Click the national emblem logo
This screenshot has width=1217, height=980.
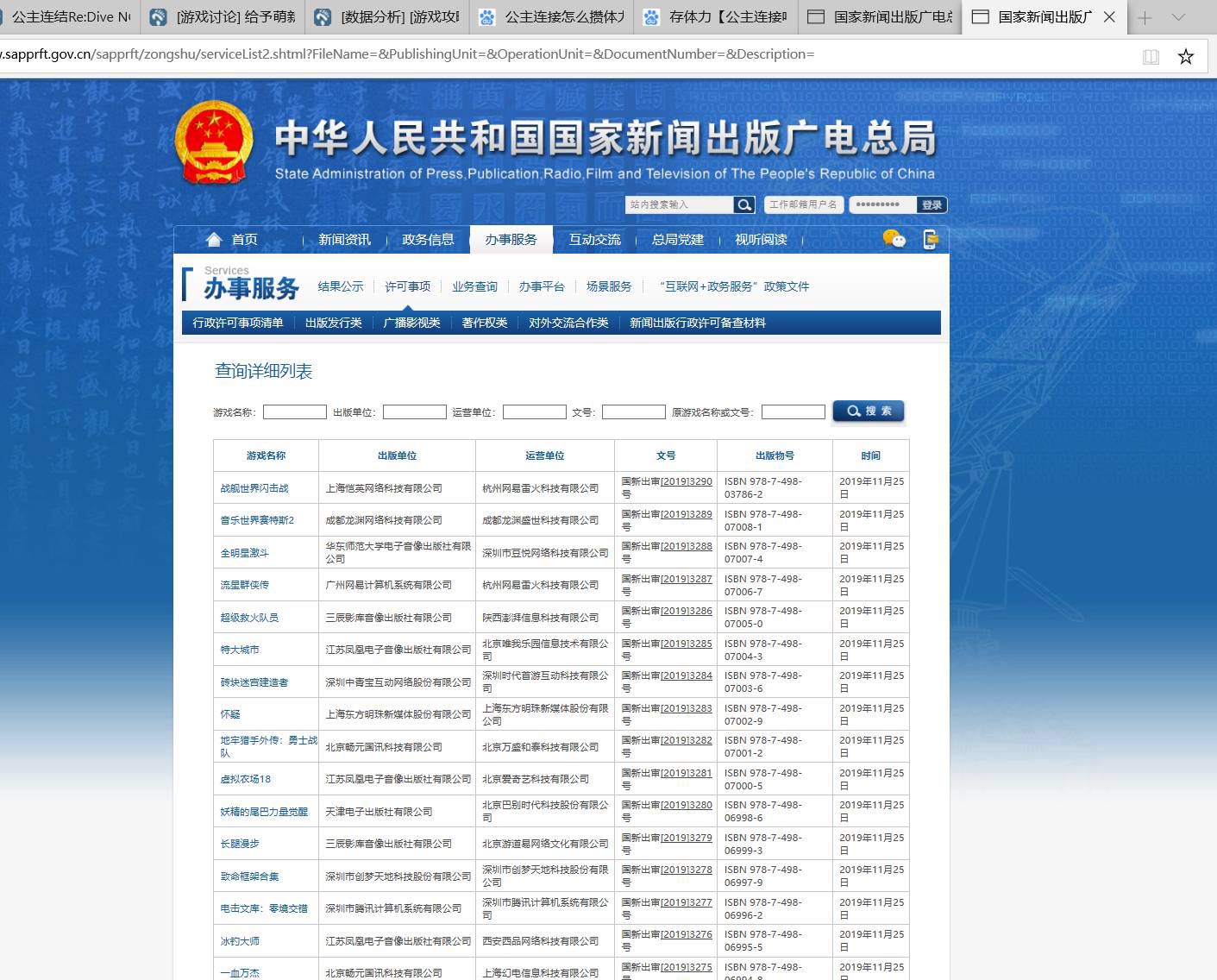213,142
